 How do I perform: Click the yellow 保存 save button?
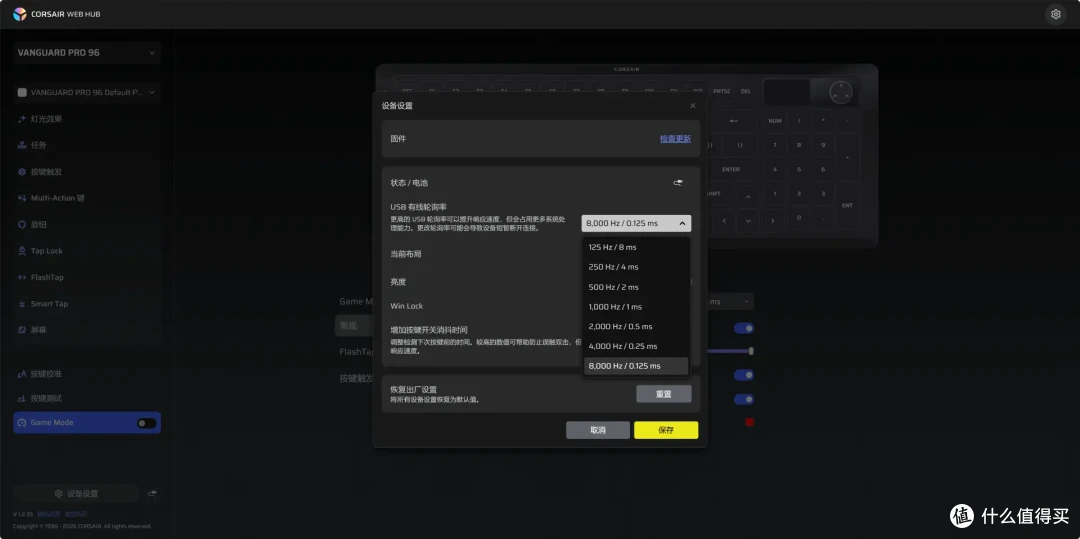(666, 430)
